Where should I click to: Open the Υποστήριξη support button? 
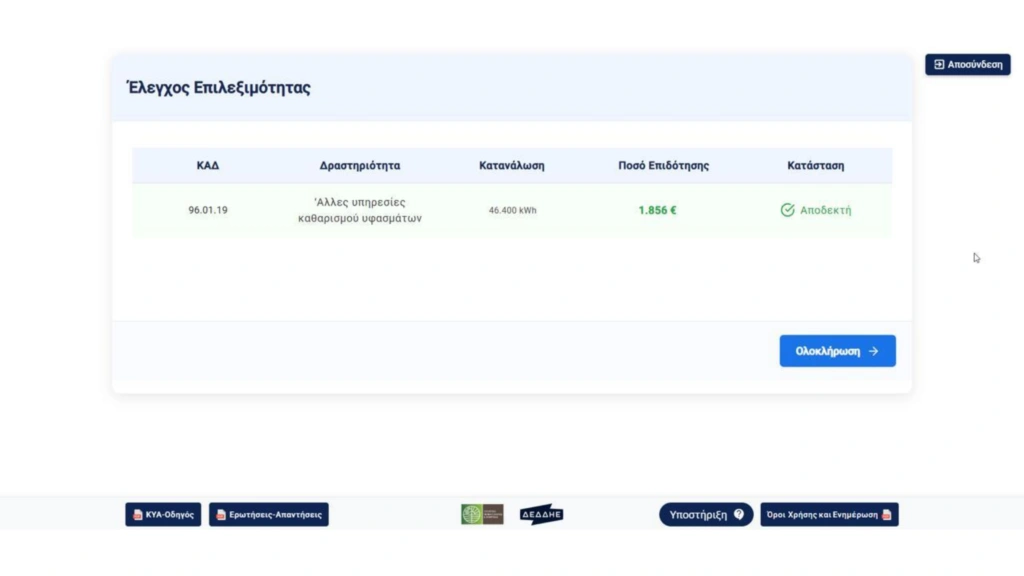click(705, 515)
